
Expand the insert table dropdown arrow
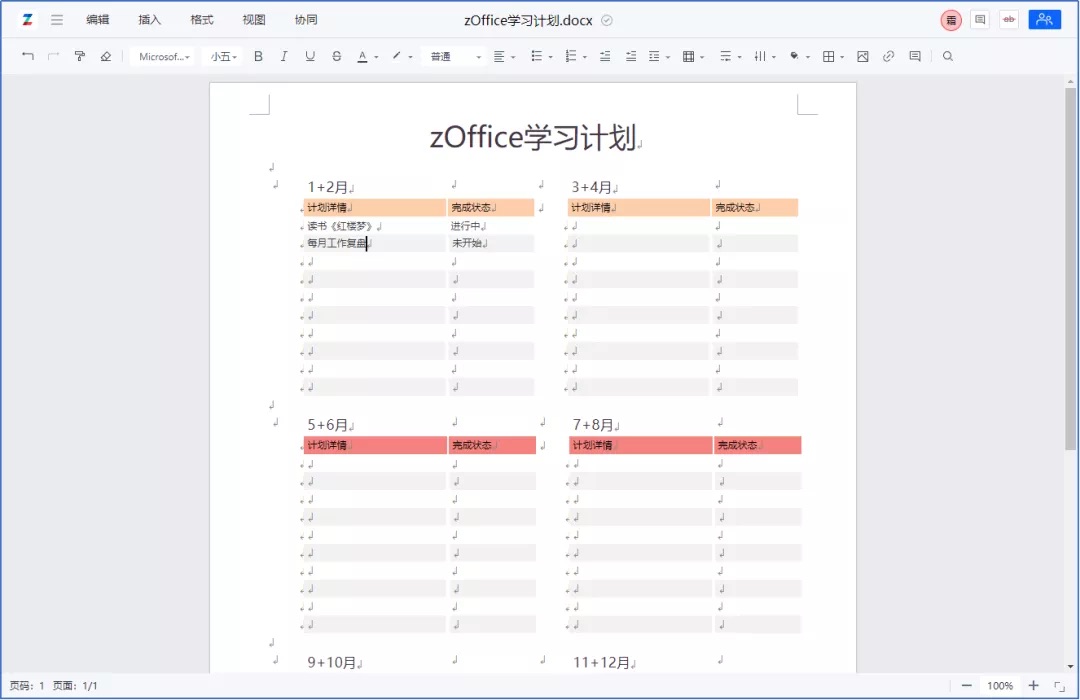pos(702,57)
